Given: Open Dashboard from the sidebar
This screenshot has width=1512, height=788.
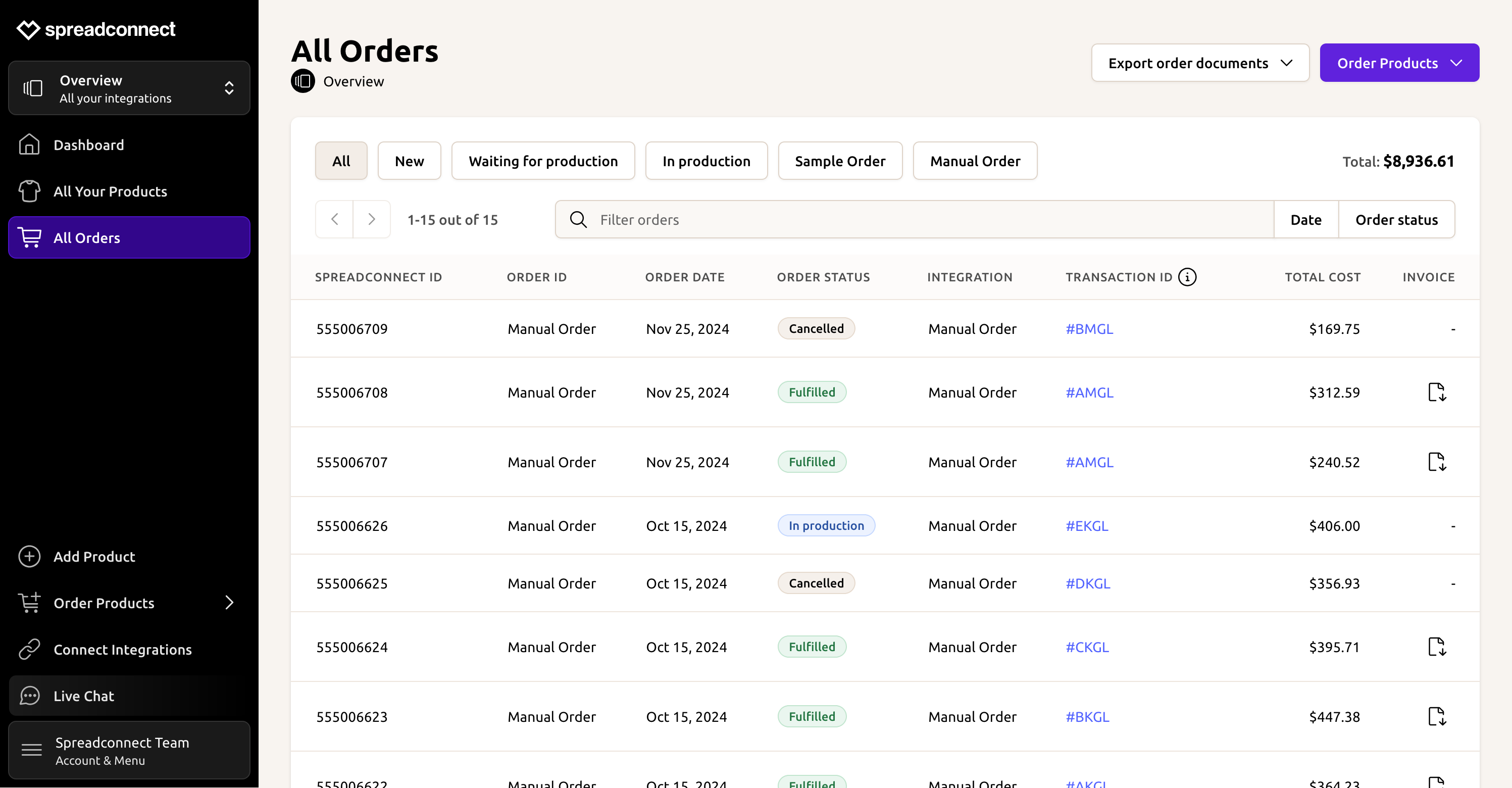Looking at the screenshot, I should coord(129,144).
